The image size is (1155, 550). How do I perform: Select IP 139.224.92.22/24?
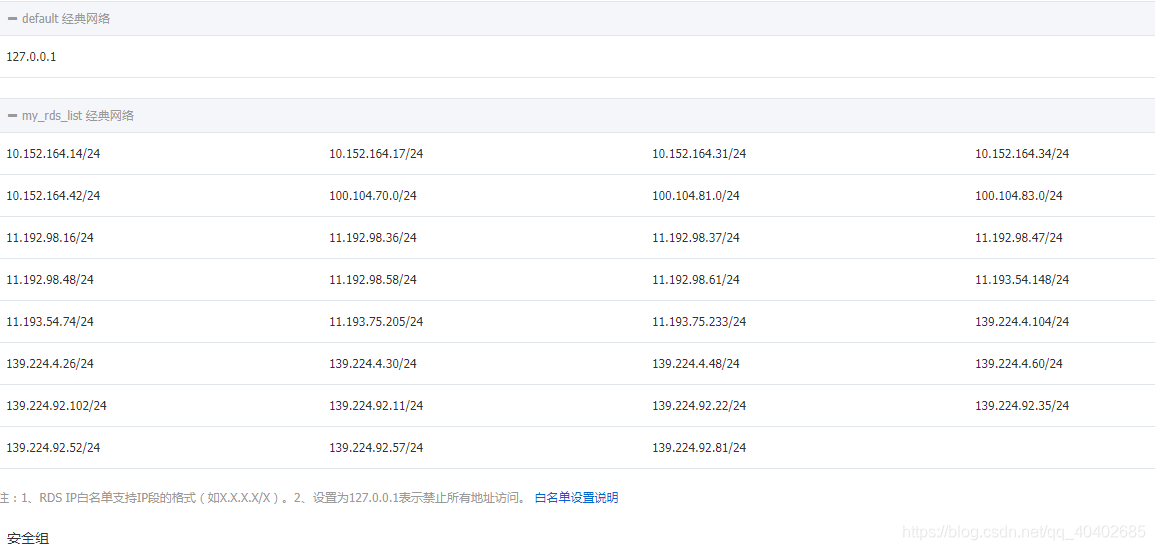pyautogui.click(x=699, y=406)
